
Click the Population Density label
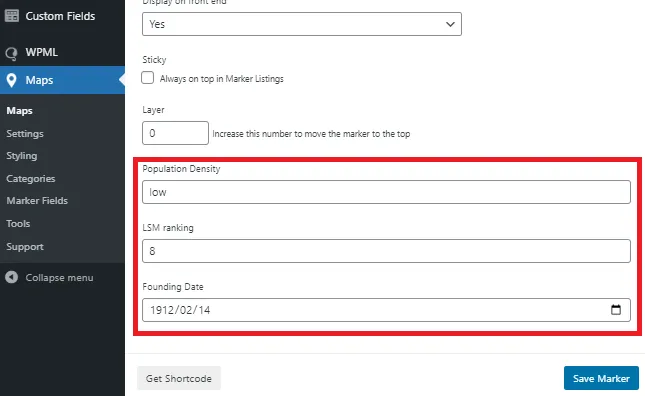click(181, 169)
